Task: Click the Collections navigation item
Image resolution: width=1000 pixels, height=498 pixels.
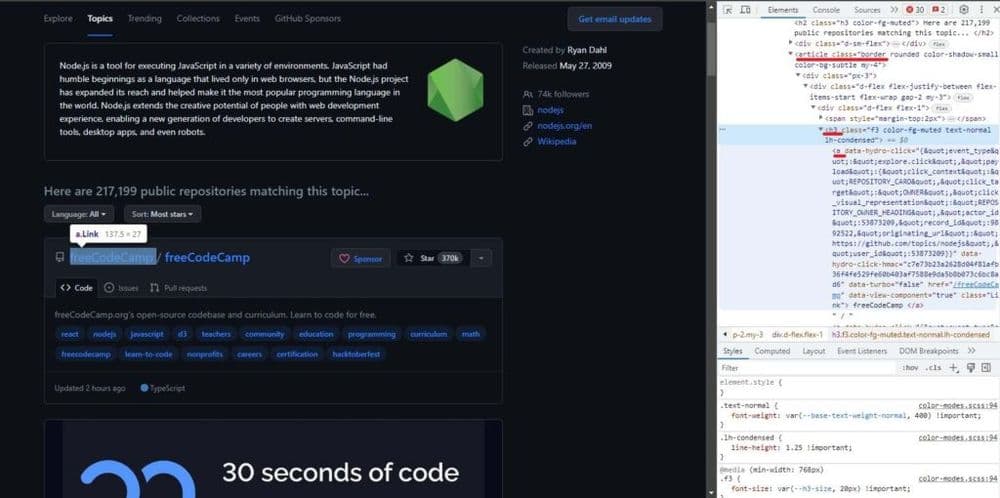Action: point(198,18)
